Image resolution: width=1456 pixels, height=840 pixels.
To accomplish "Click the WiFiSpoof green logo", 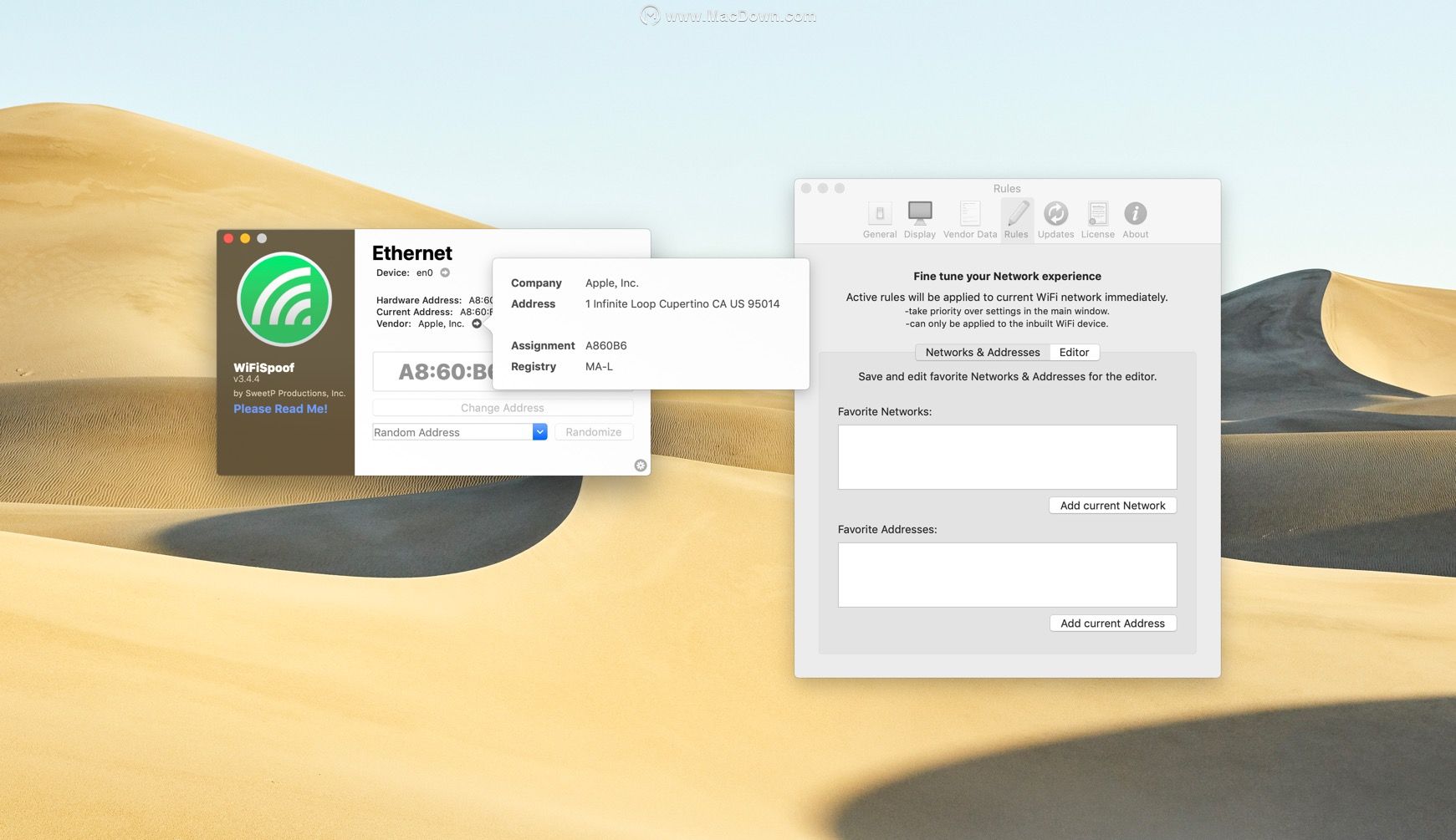I will point(284,299).
